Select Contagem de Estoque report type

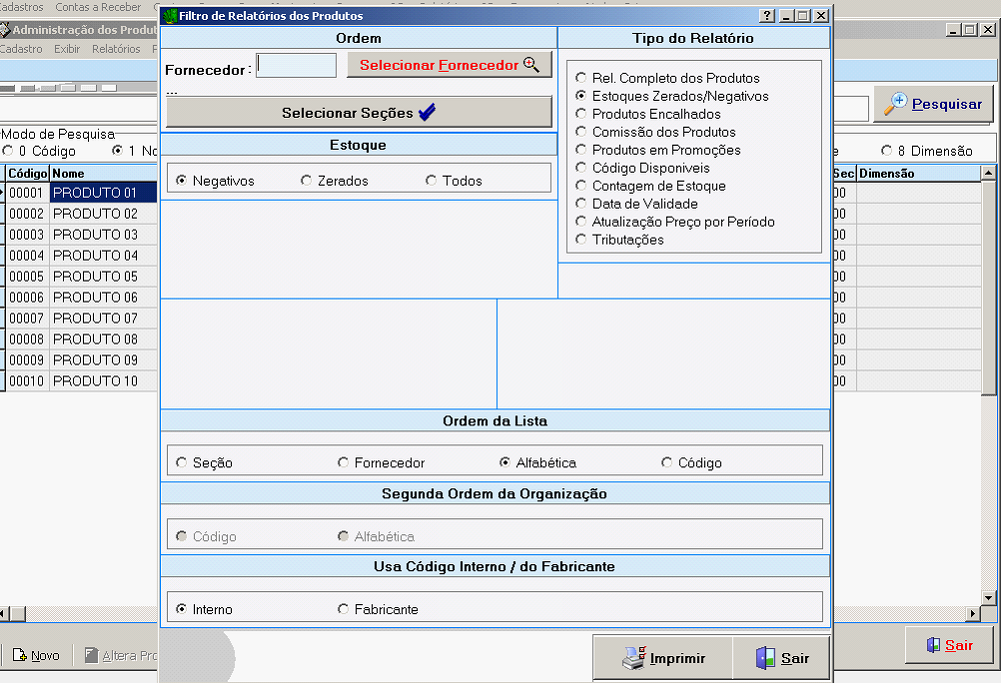click(581, 186)
